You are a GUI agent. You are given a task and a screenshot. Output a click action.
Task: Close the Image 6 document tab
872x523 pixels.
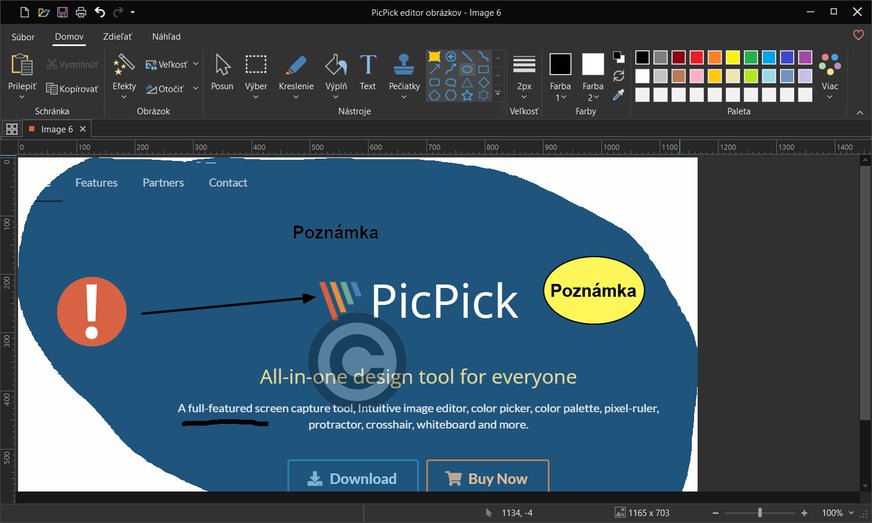click(83, 129)
